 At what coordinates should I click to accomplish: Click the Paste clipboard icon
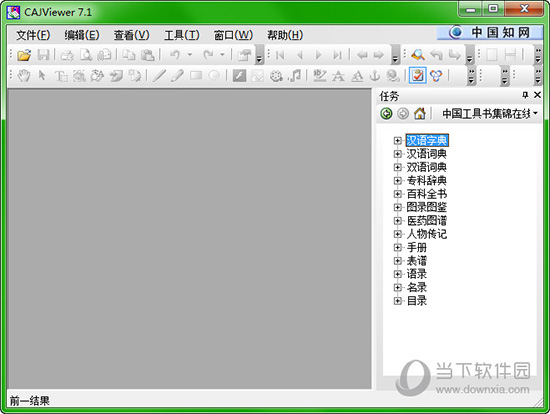tap(147, 55)
